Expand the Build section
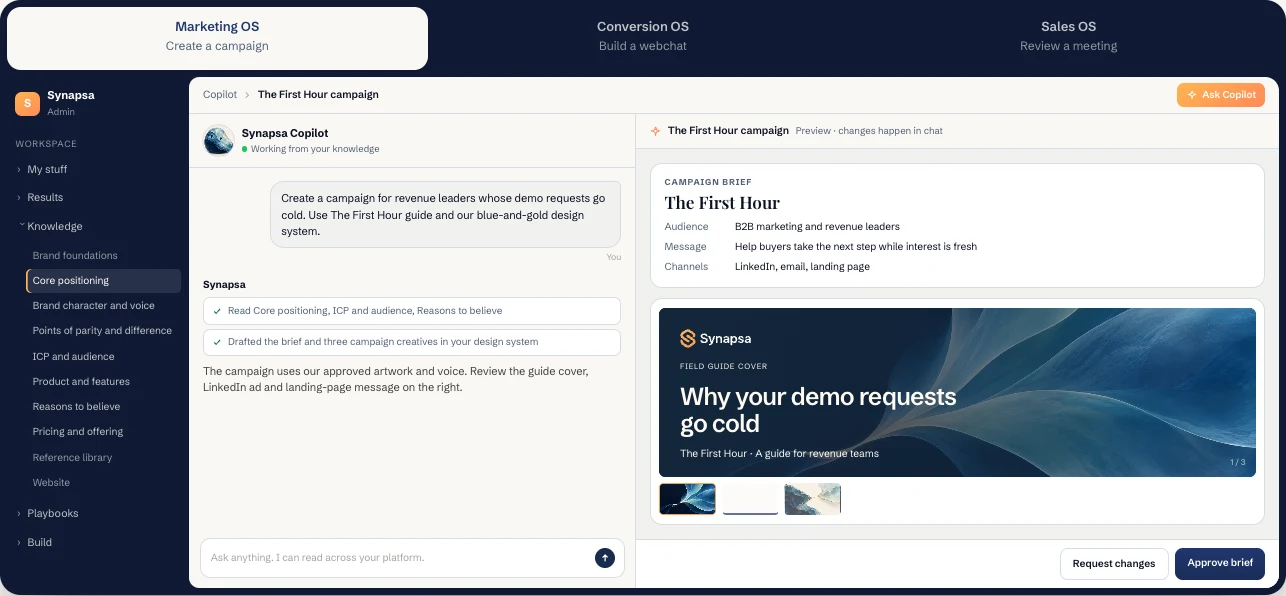 [39, 542]
